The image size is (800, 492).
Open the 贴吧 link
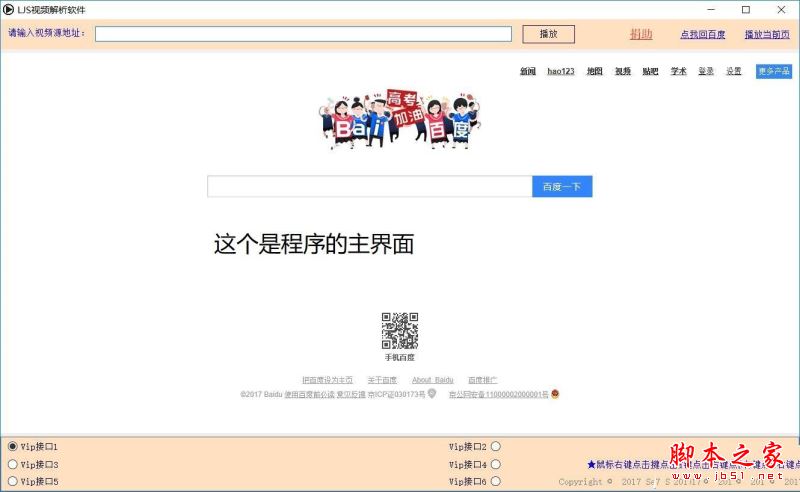tap(651, 71)
